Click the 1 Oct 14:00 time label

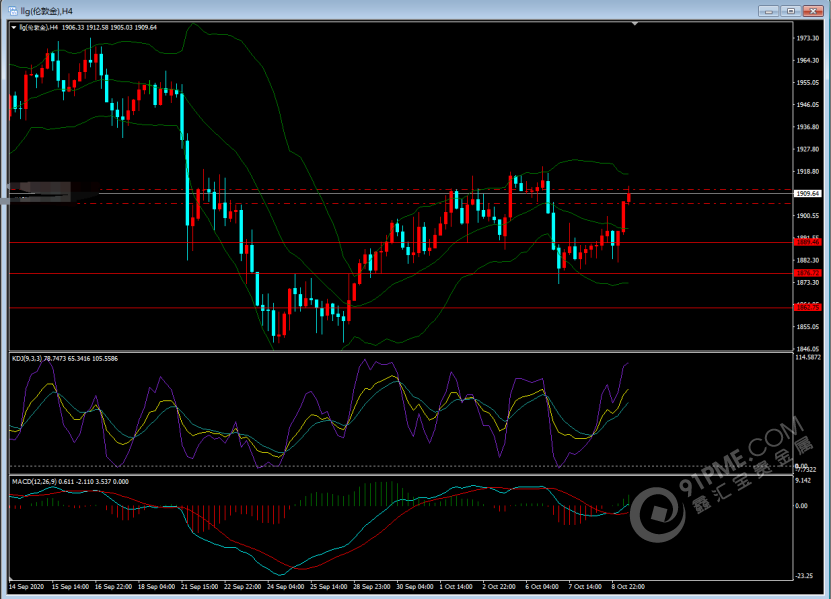[456, 587]
